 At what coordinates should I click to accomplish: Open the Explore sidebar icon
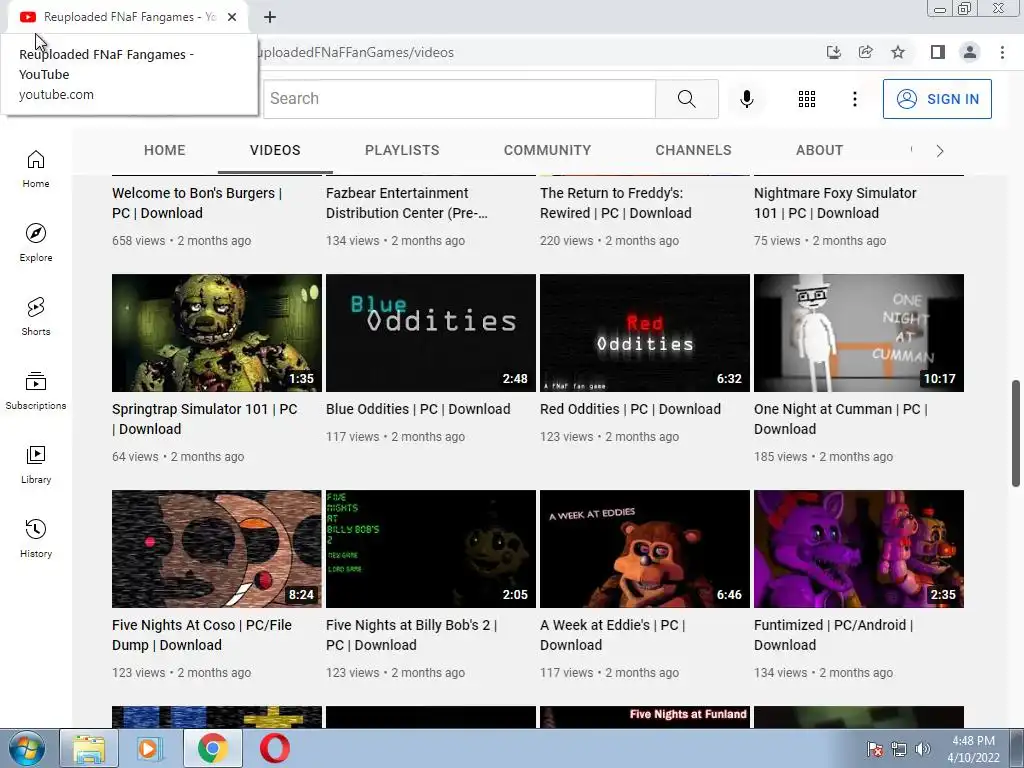coord(36,242)
